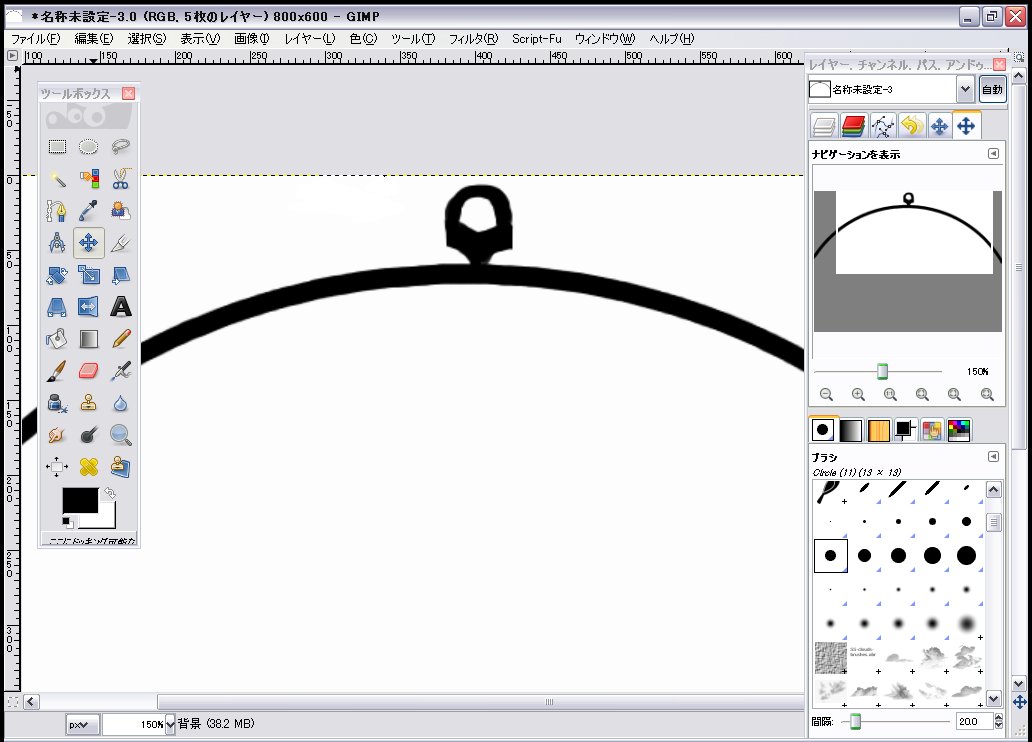Select the Paintbrush tool
The width and height of the screenshot is (1032, 742).
click(57, 371)
